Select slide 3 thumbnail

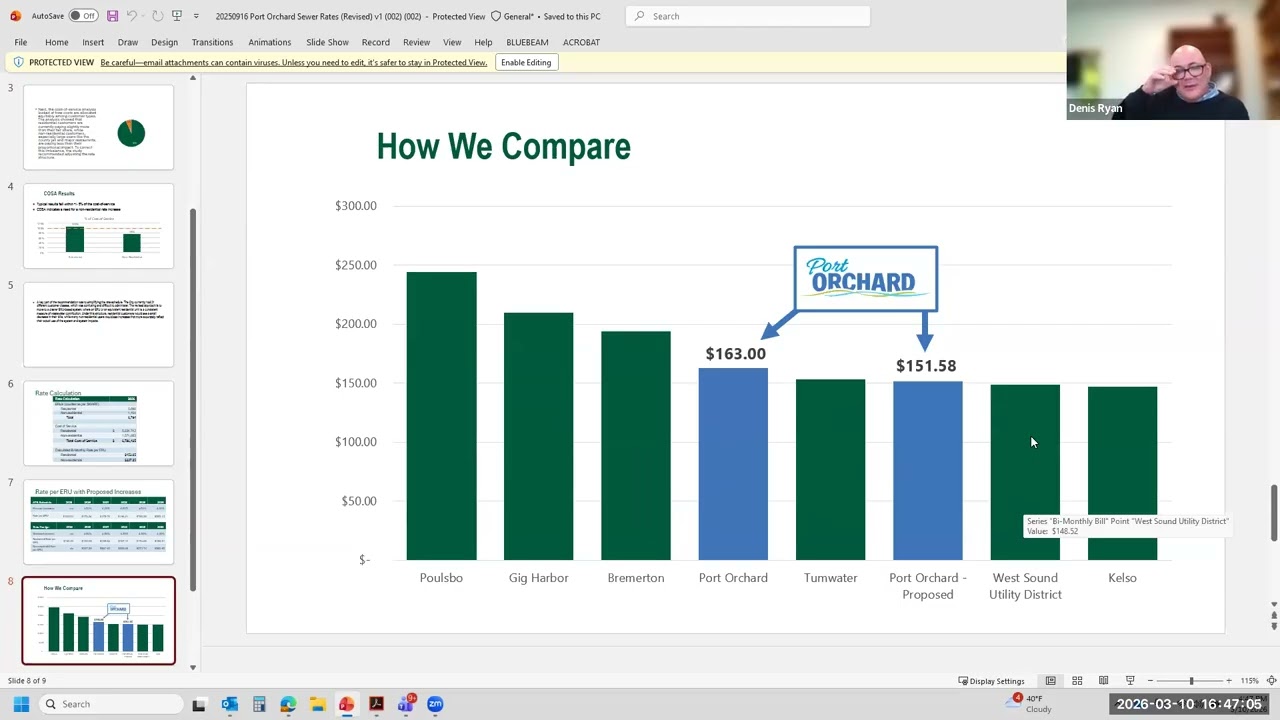click(98, 127)
